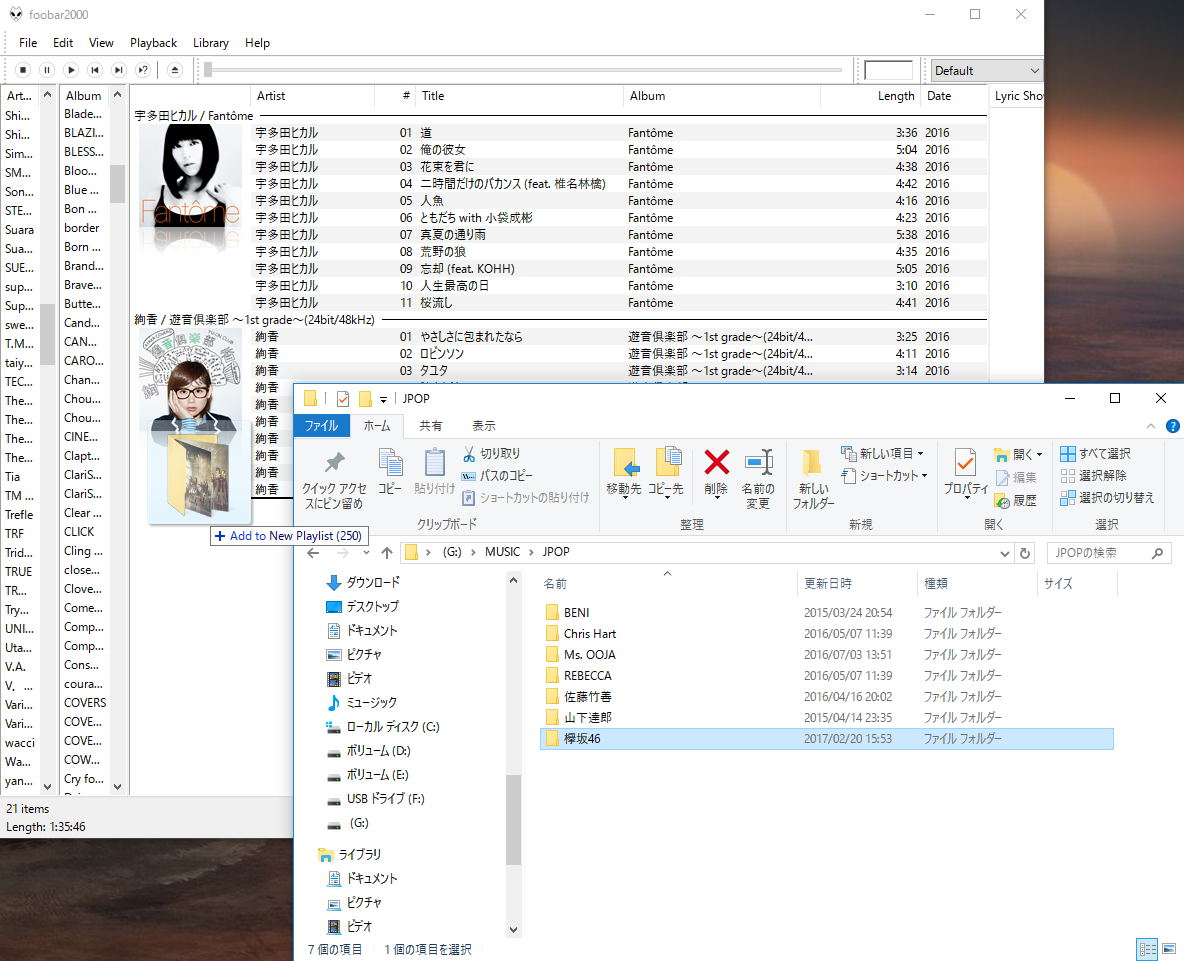Select CLICK in the album list
Image resolution: width=1184 pixels, height=961 pixels.
coord(79,532)
